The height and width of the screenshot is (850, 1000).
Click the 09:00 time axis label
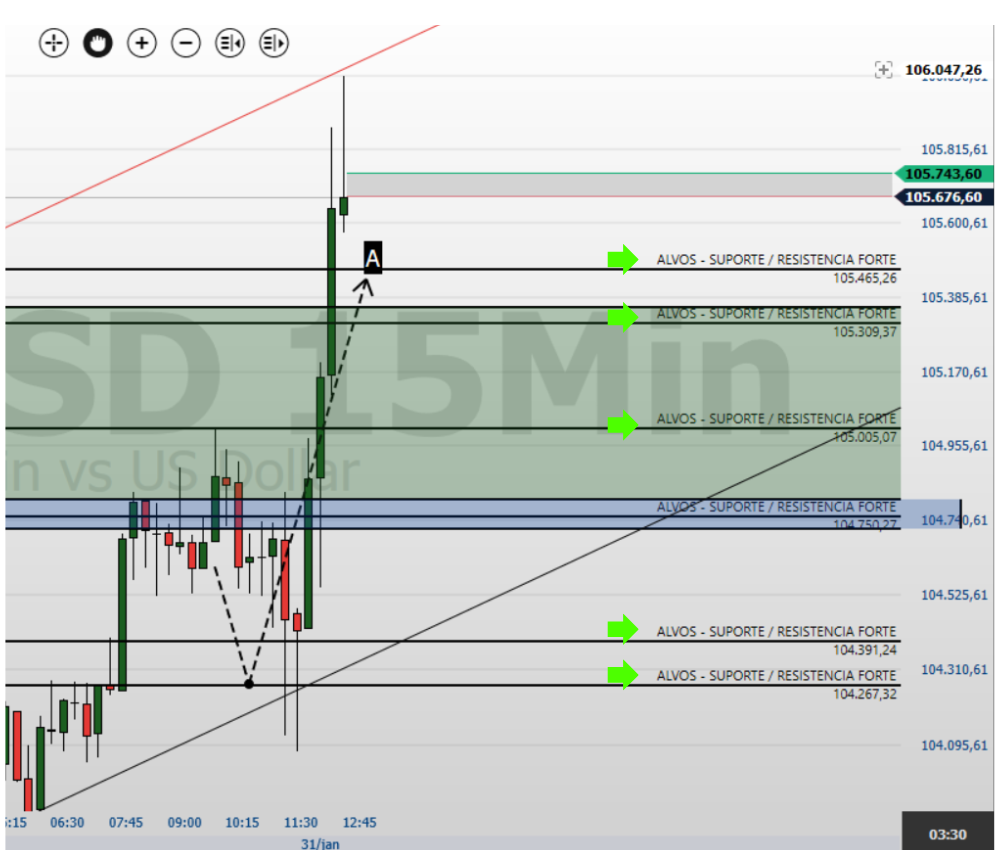184,823
